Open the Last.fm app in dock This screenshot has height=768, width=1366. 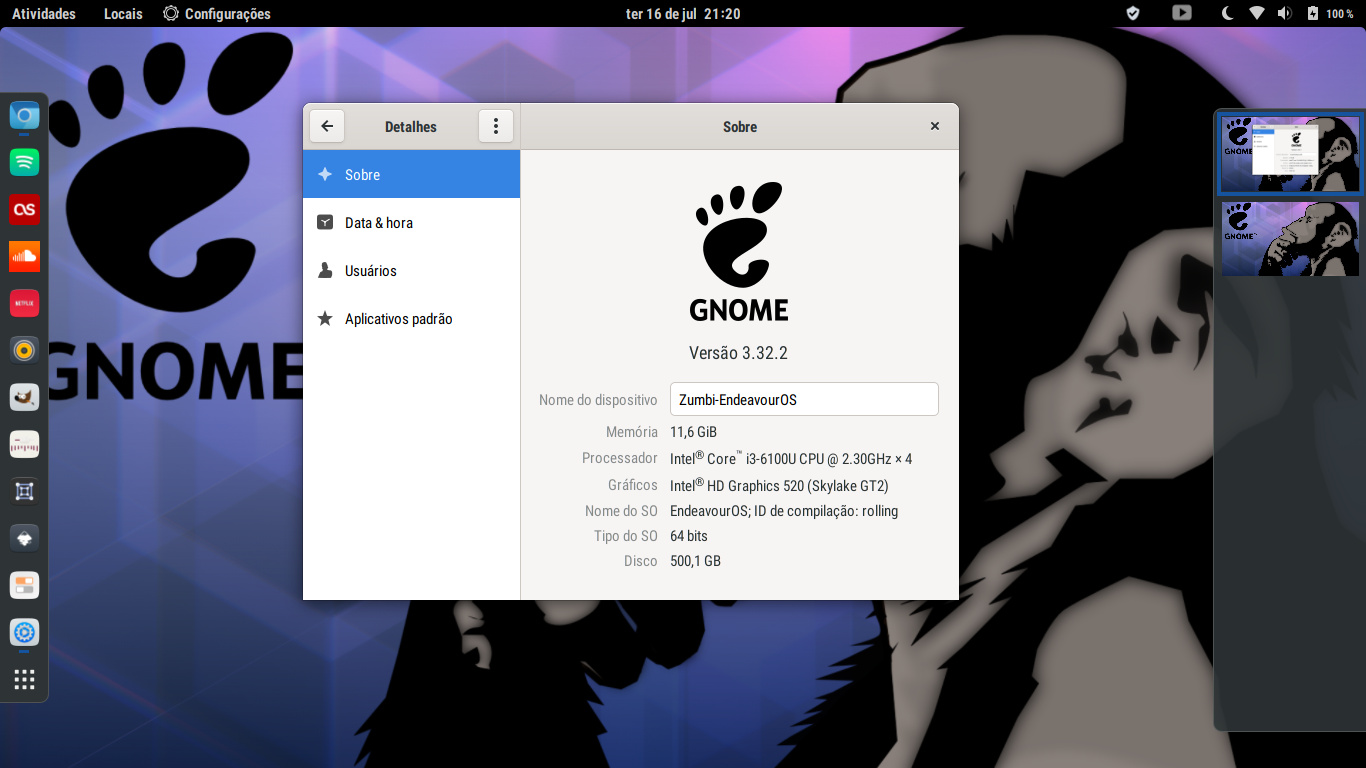click(x=25, y=209)
